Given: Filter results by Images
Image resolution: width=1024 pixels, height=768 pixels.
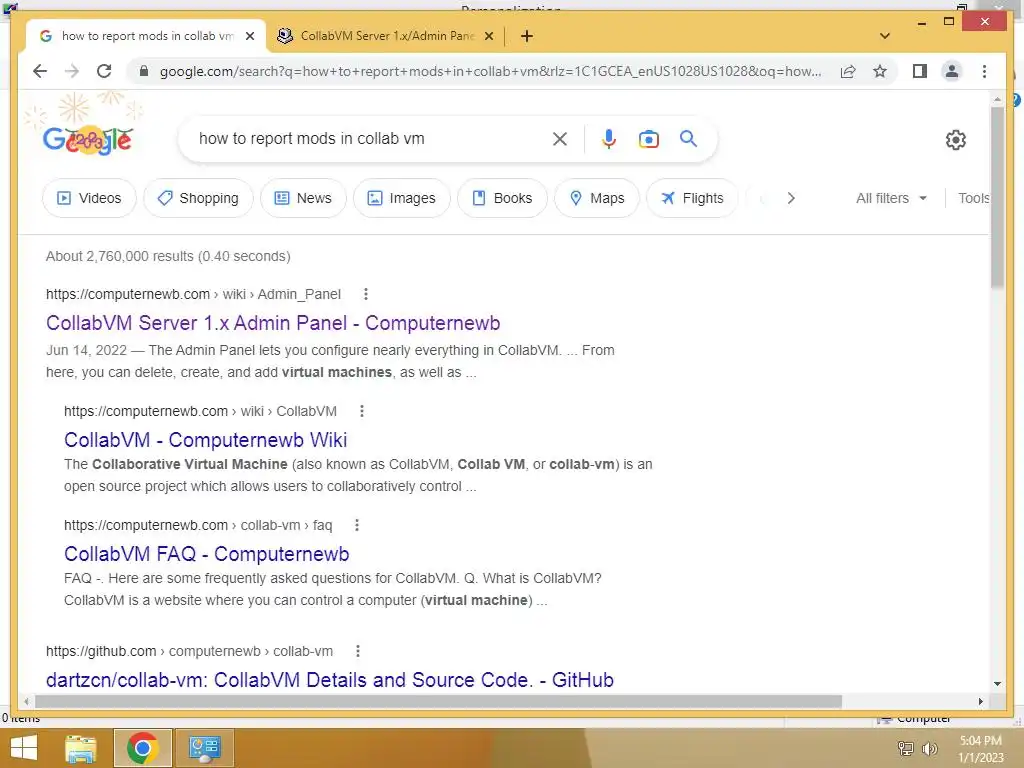Looking at the screenshot, I should click(402, 198).
